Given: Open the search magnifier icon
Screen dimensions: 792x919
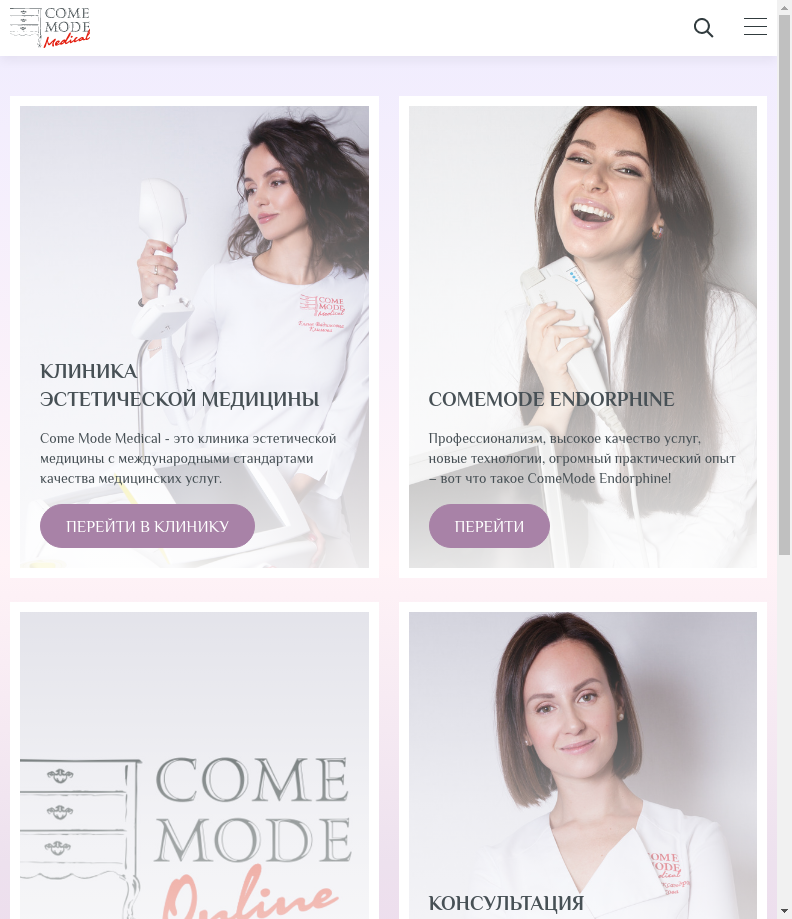Looking at the screenshot, I should (703, 28).
